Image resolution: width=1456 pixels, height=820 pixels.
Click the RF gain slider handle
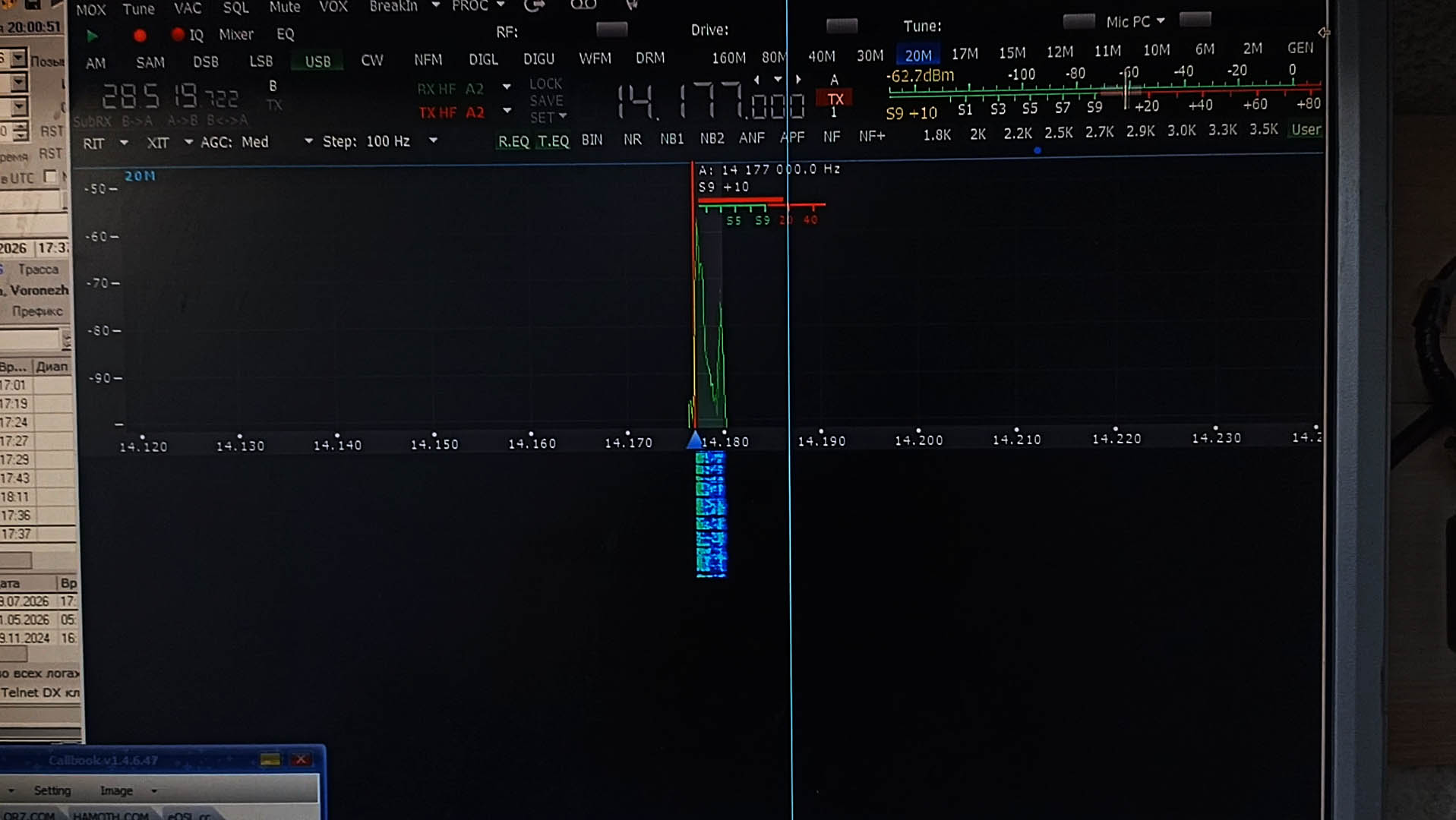tap(611, 29)
